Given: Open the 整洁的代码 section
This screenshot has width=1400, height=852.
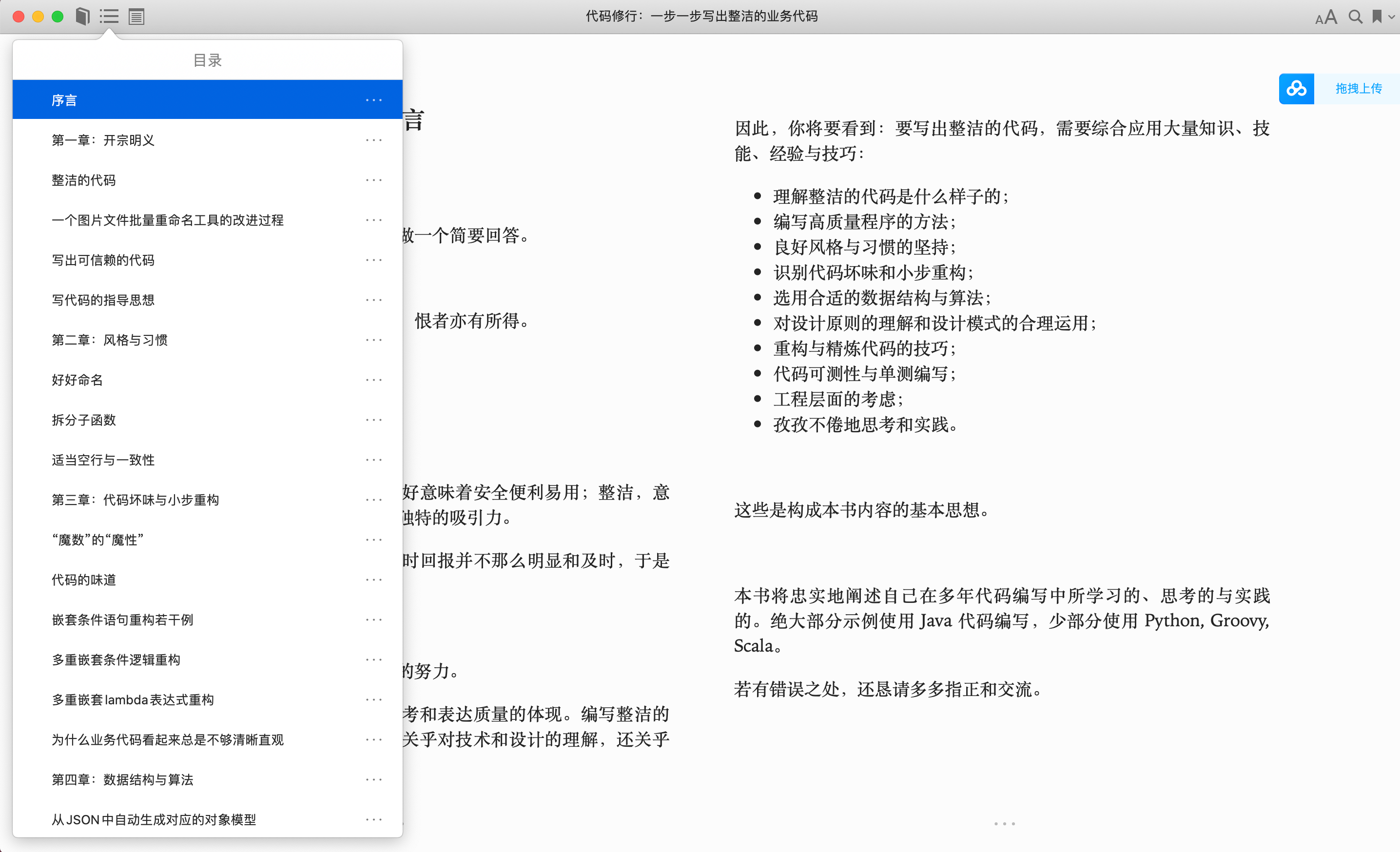Looking at the screenshot, I should (x=207, y=180).
